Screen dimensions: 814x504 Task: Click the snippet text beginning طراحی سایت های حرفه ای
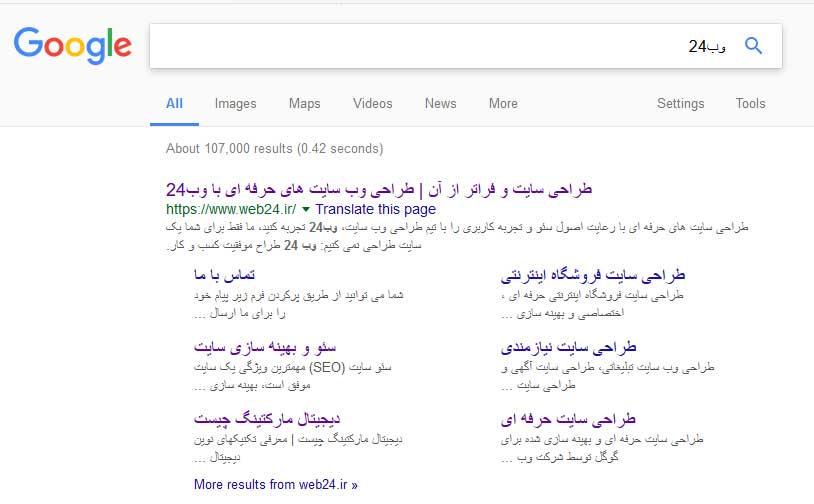click(x=457, y=236)
